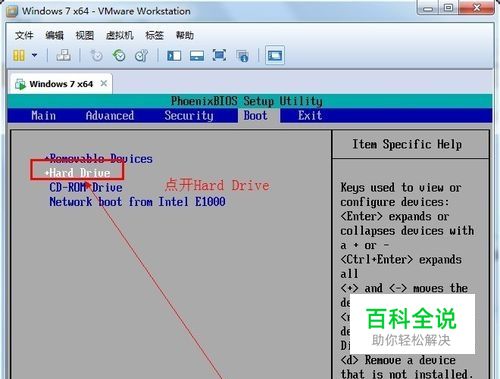The image size is (500, 379).
Task: Close the VMware Workstation window
Action: 476,8
